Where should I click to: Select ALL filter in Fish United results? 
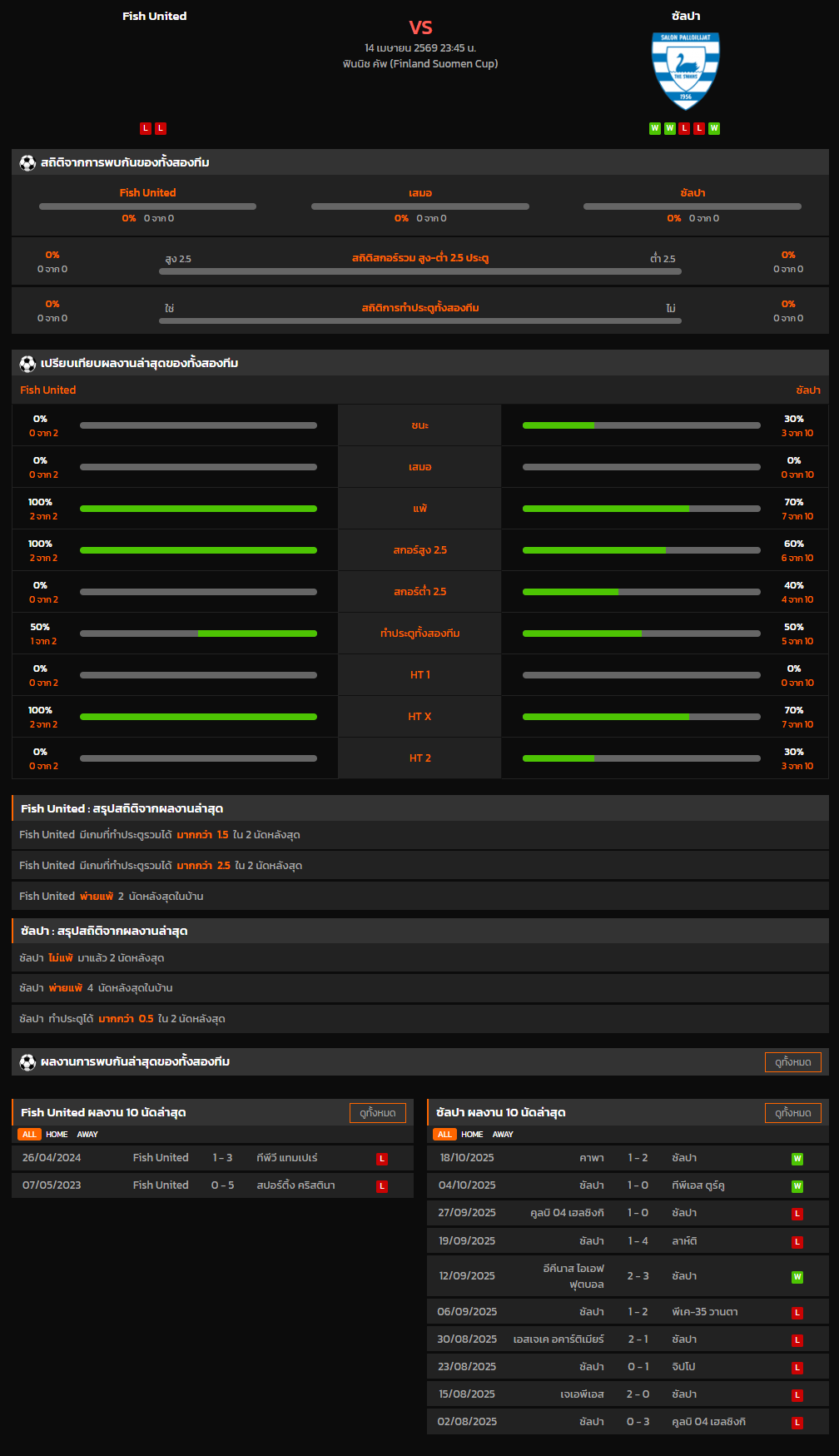point(29,1134)
